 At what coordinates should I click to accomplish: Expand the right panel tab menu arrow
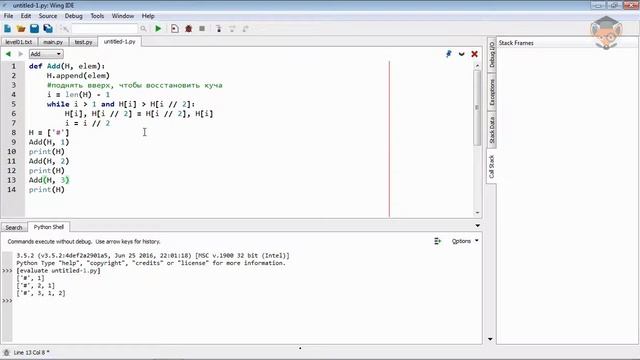click(x=490, y=339)
